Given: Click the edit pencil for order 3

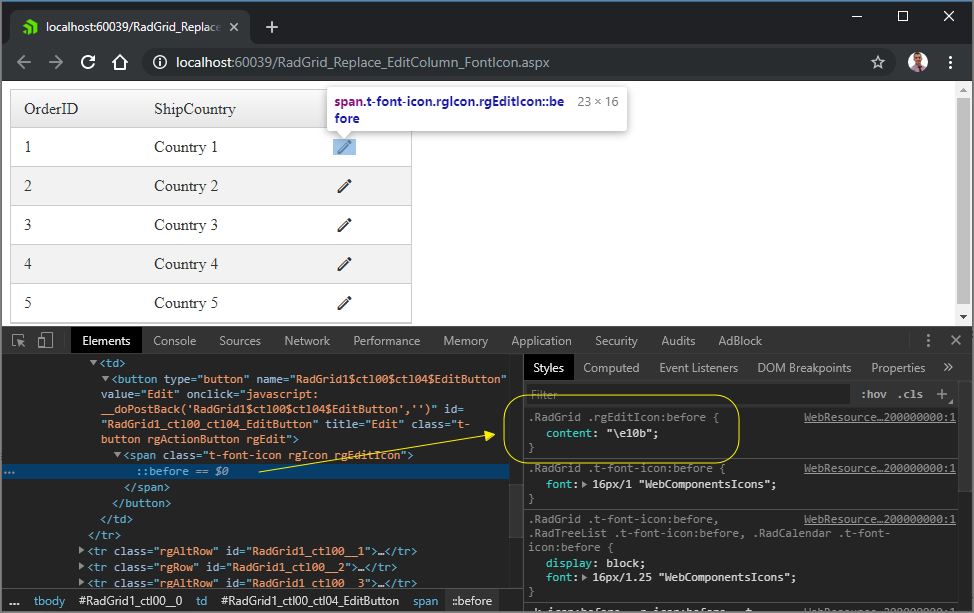Looking at the screenshot, I should [x=345, y=225].
